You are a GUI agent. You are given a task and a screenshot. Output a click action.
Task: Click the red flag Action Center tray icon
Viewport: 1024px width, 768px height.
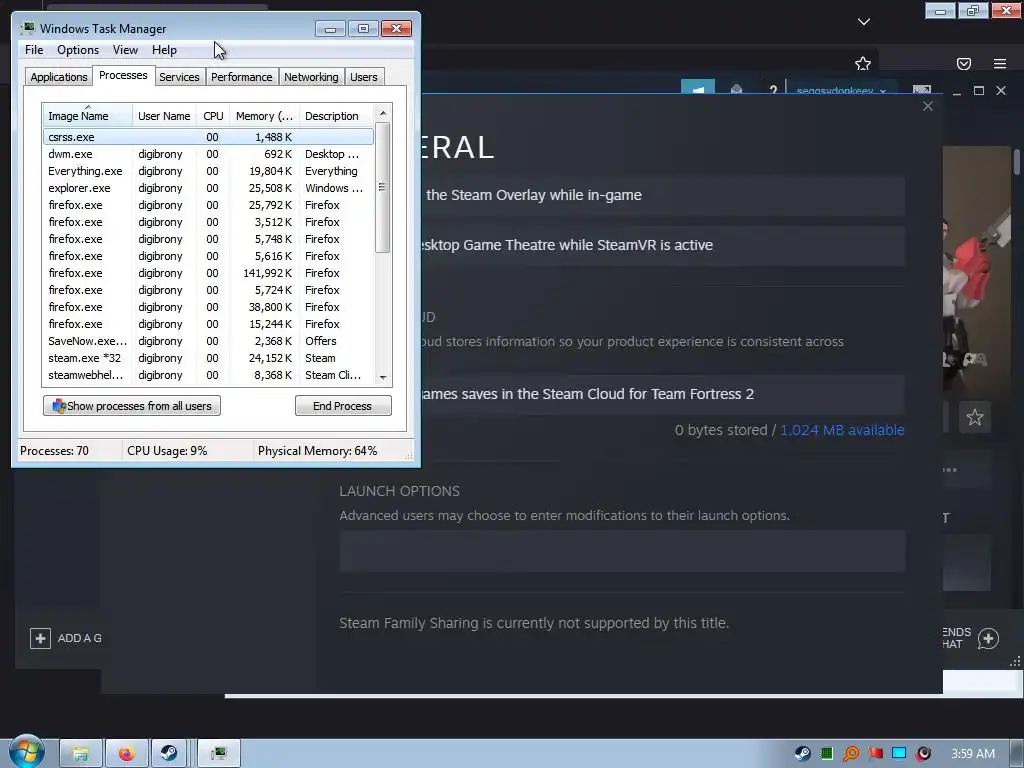(x=875, y=754)
